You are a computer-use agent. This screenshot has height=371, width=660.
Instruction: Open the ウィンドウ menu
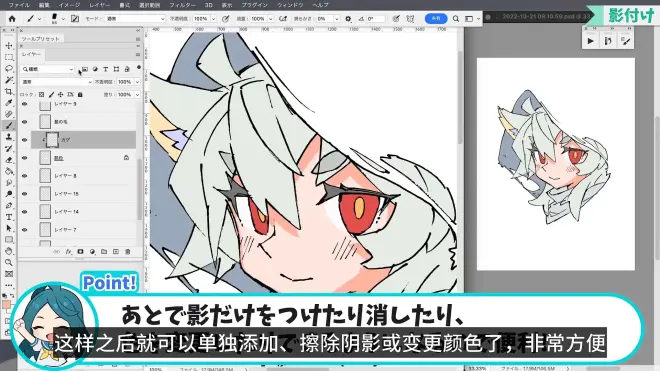[290, 5]
